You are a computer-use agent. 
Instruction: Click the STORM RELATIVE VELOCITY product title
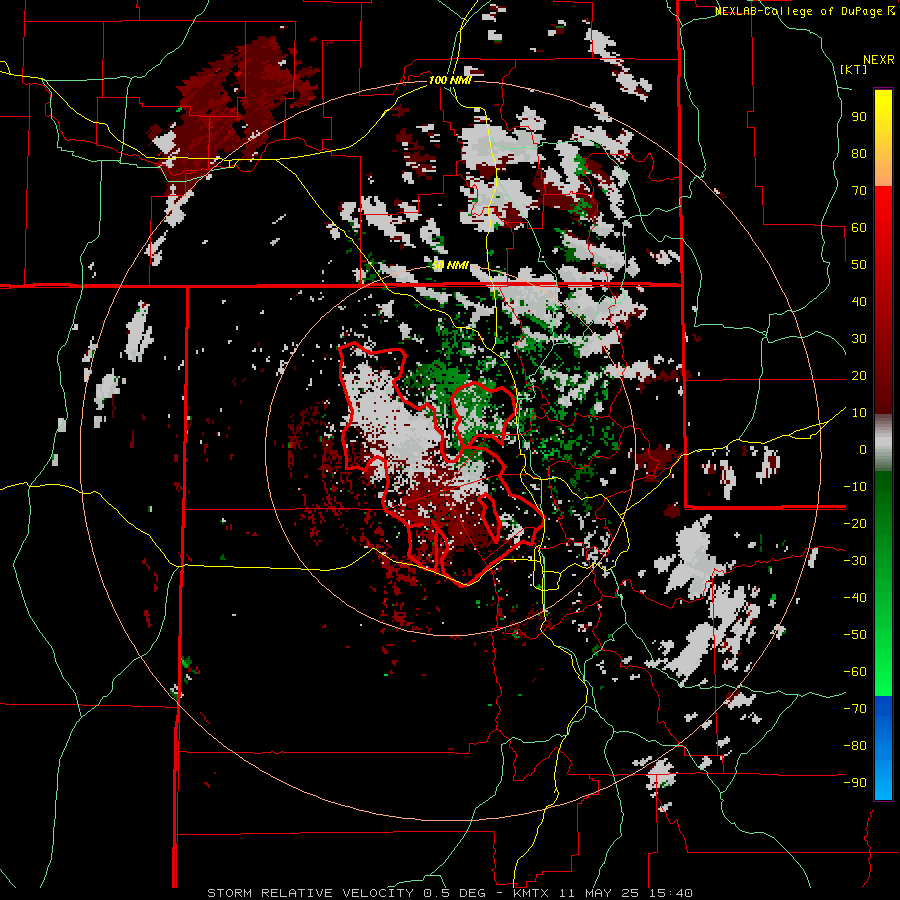coord(311,893)
